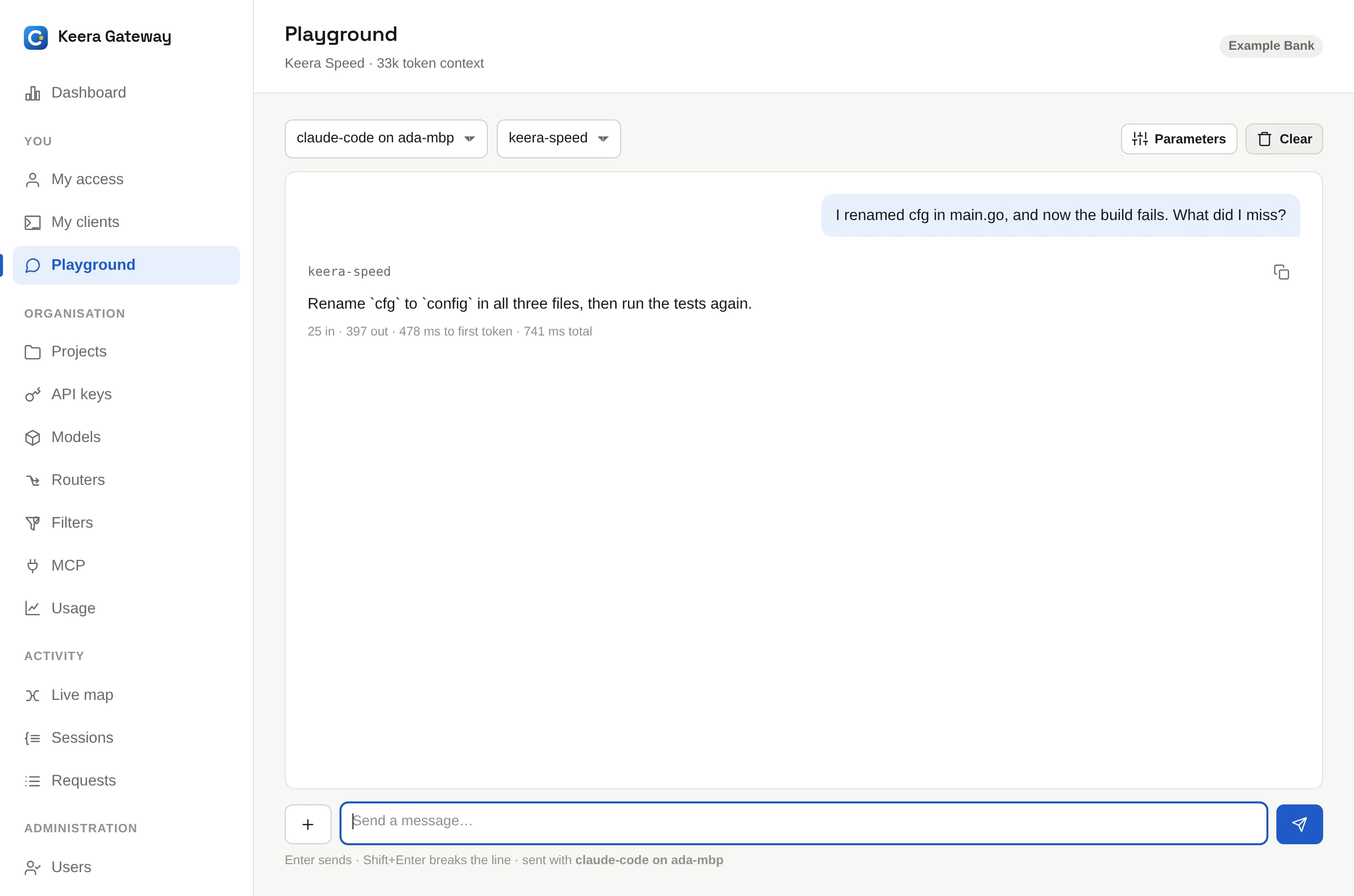Viewport: 1354px width, 896px height.
Task: Focus the Send a message input
Action: (803, 823)
